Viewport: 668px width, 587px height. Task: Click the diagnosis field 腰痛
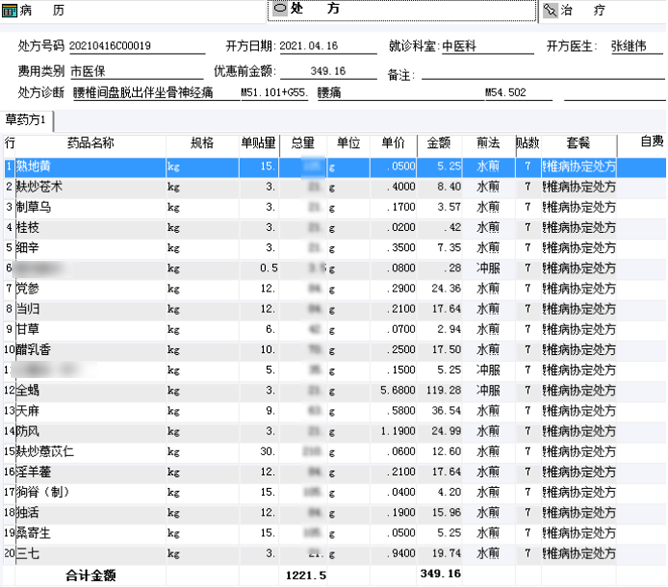pos(400,92)
